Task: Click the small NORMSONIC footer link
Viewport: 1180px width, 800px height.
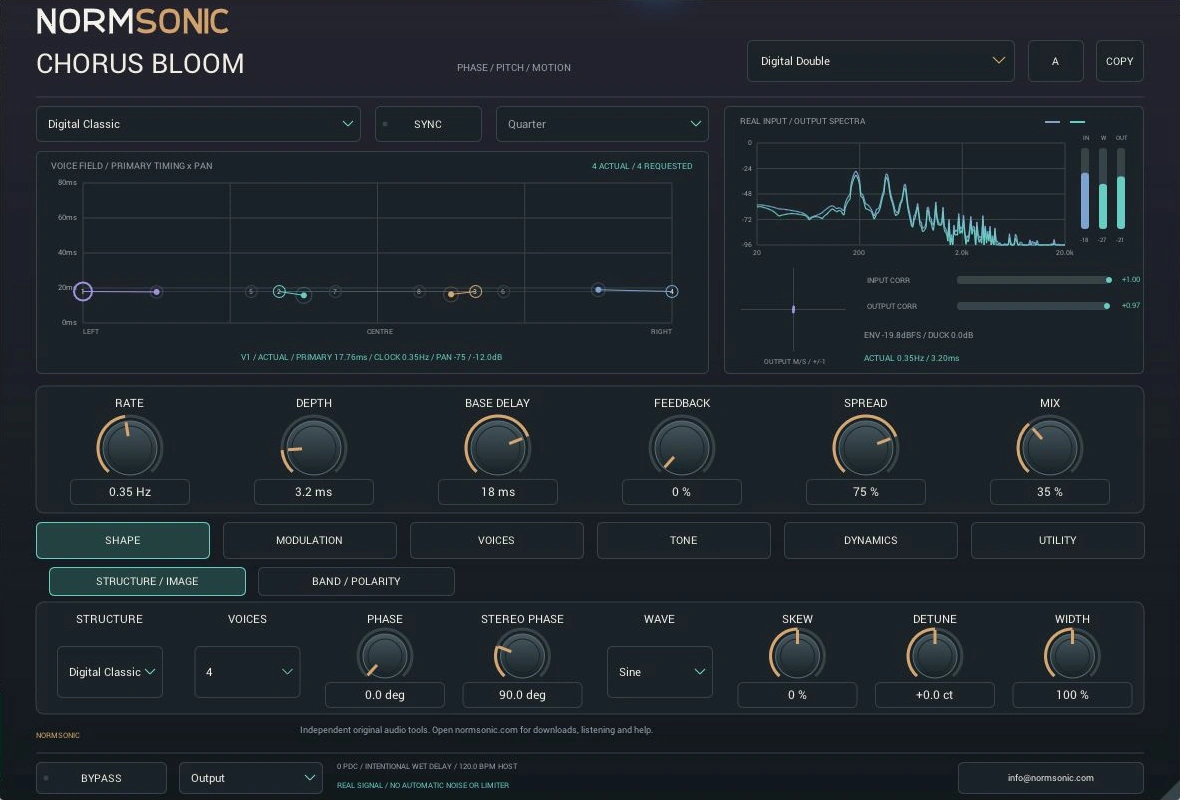Action: [x=58, y=735]
